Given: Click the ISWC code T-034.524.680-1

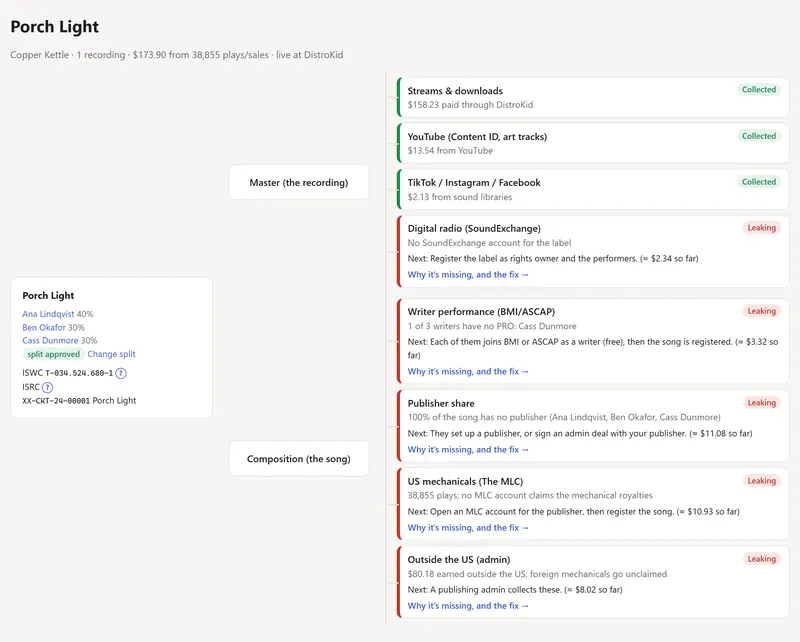Looking at the screenshot, I should point(79,373).
